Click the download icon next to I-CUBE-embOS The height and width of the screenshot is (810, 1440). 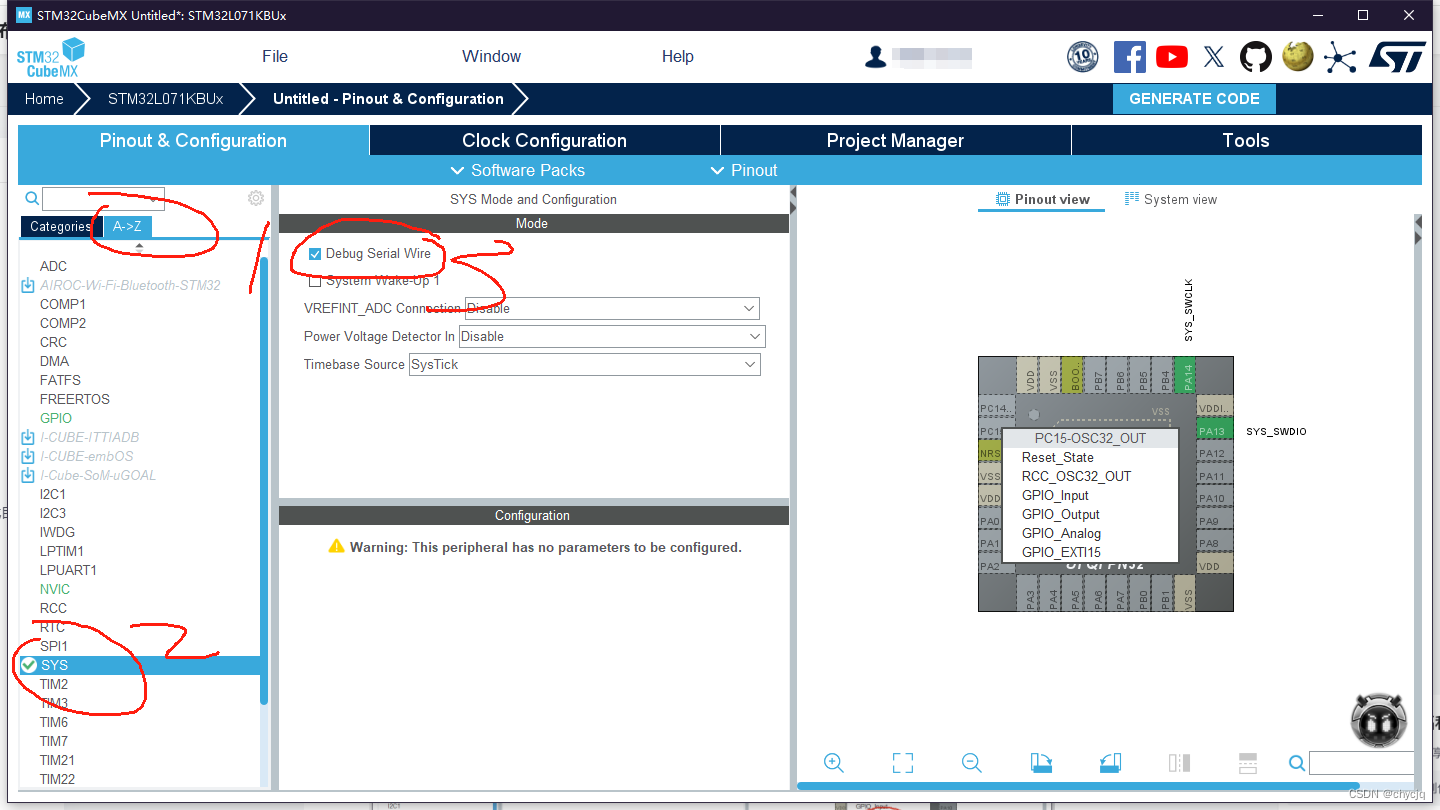[28, 456]
